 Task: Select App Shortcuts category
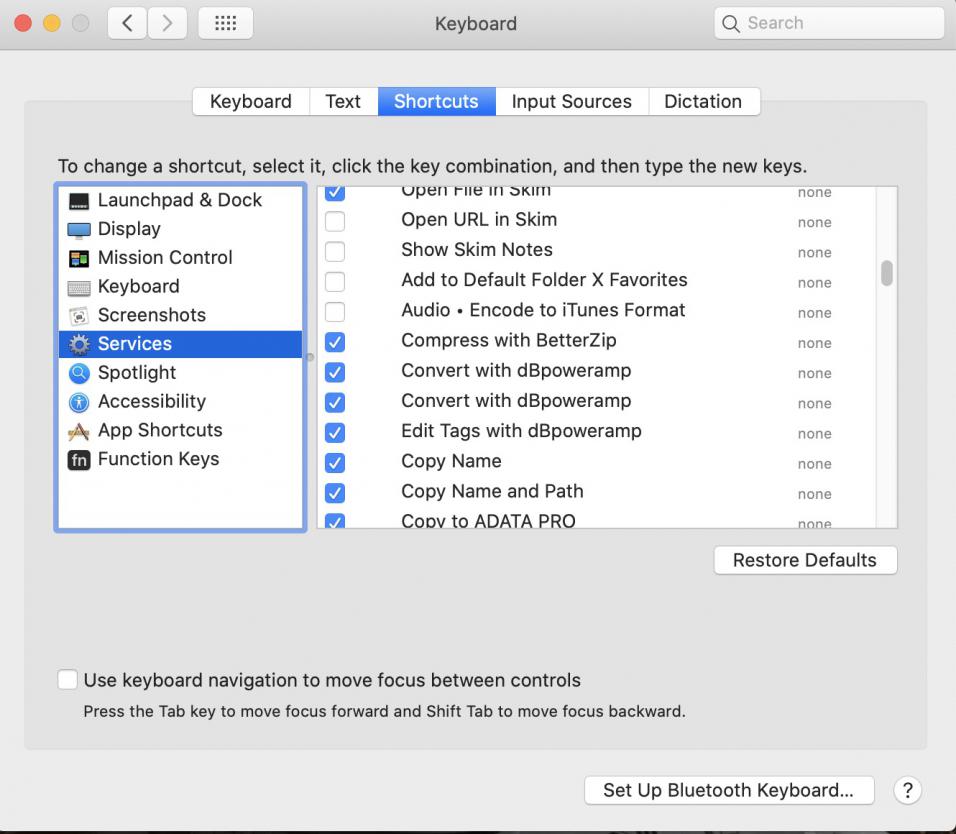tap(180, 430)
